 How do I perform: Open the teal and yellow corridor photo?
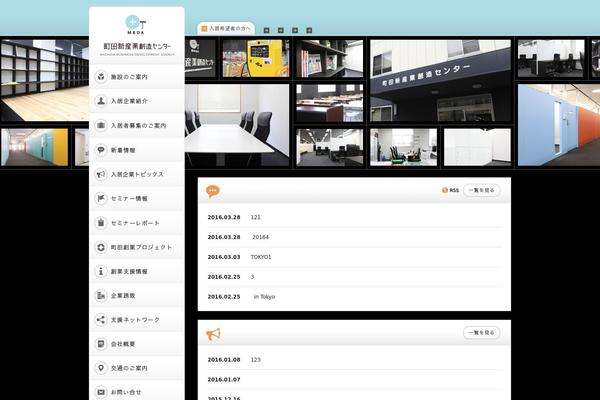34,147
